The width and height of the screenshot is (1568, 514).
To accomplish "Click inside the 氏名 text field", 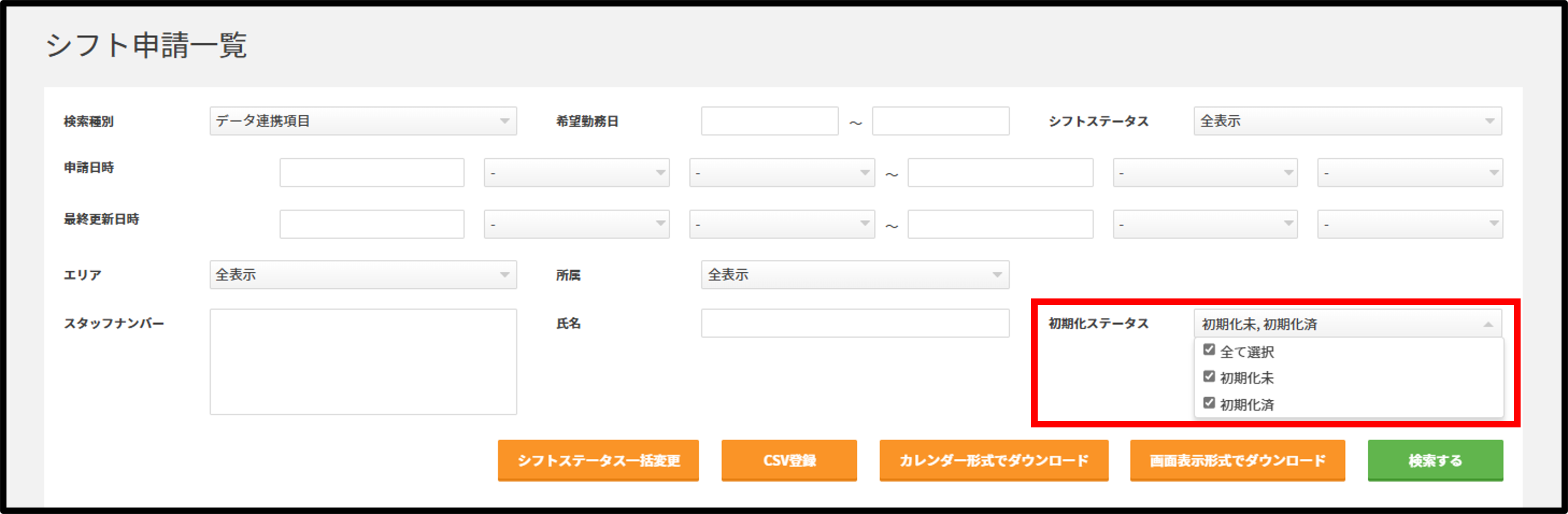I will (855, 324).
